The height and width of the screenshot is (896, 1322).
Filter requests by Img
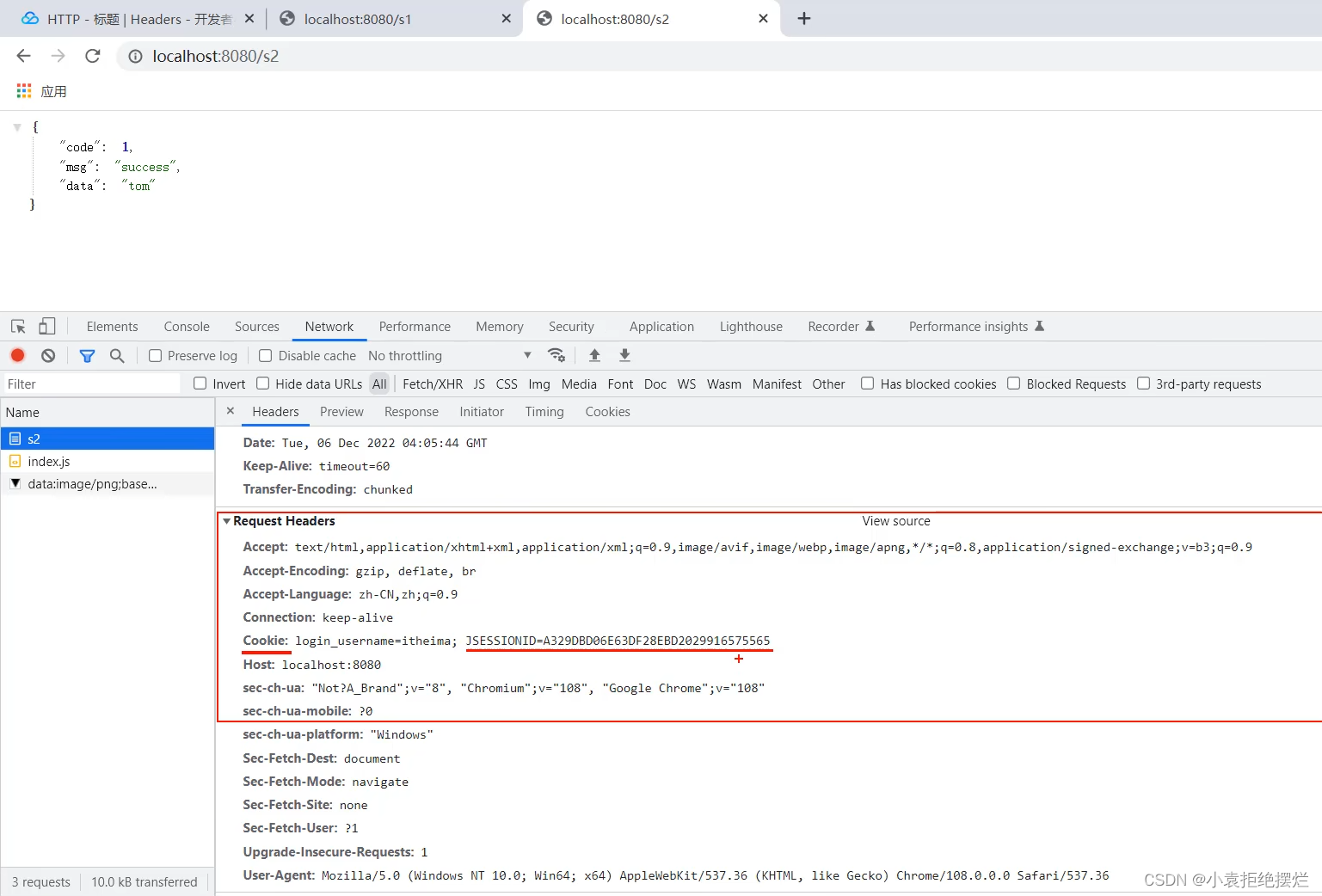pyautogui.click(x=539, y=384)
